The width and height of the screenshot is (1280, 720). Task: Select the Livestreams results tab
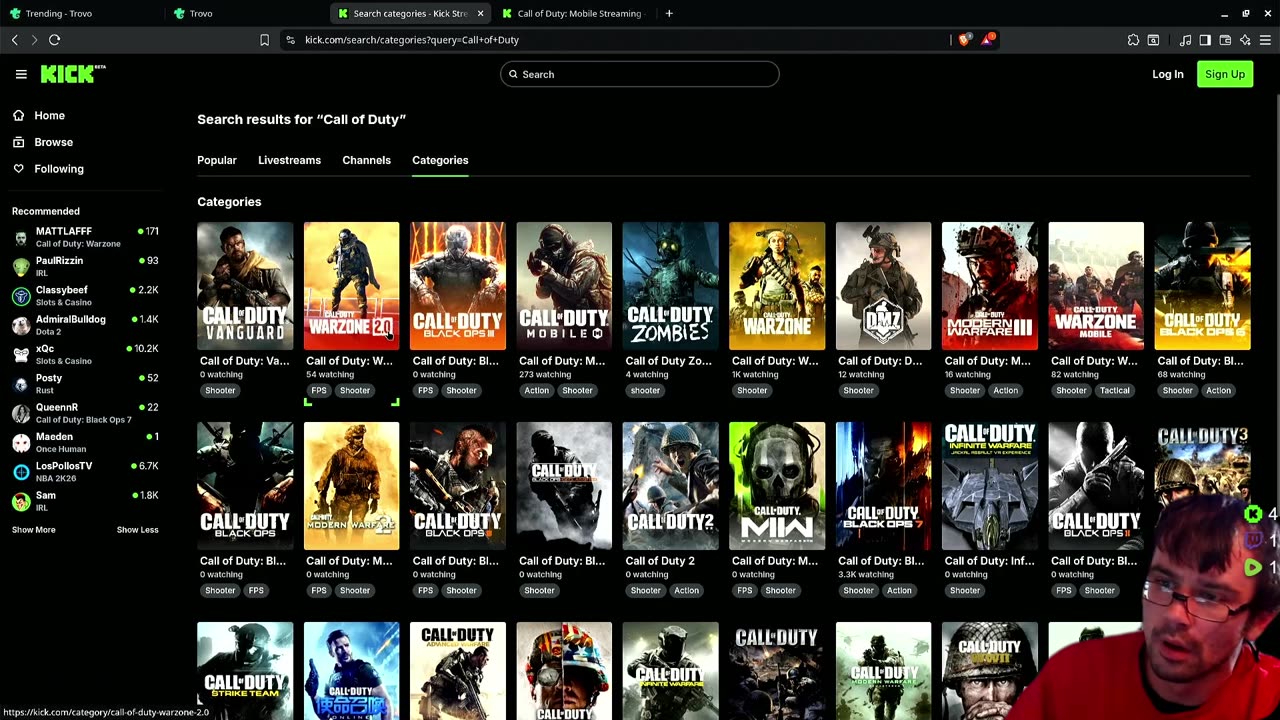(x=289, y=160)
